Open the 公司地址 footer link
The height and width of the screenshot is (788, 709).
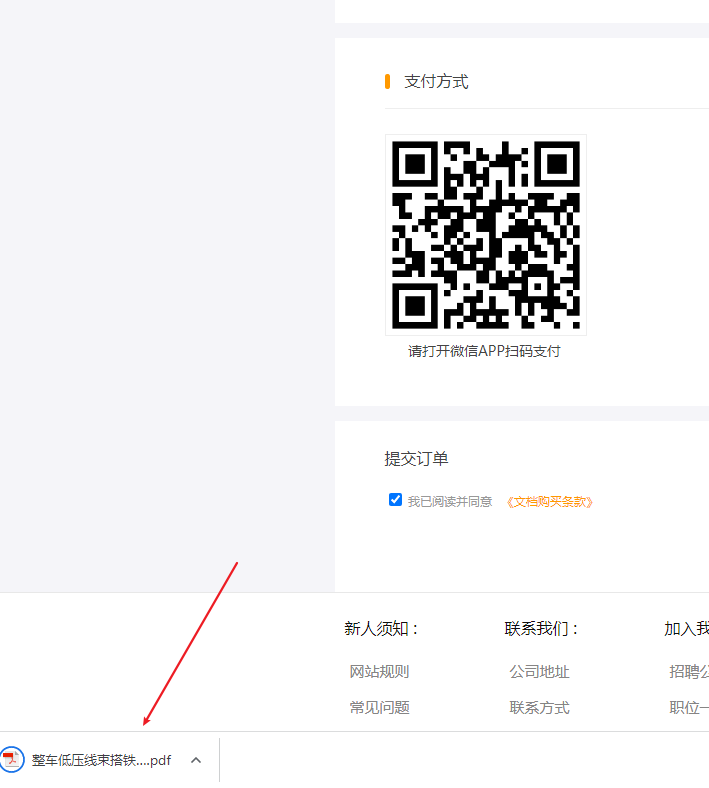539,671
